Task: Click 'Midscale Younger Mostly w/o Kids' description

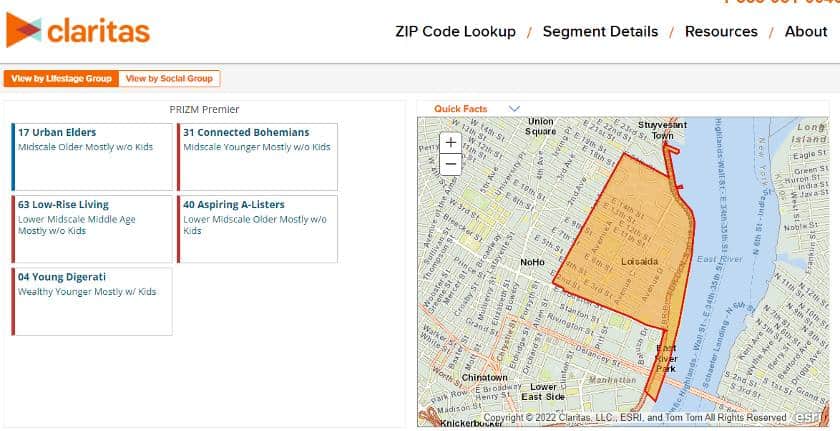Action: (x=257, y=147)
